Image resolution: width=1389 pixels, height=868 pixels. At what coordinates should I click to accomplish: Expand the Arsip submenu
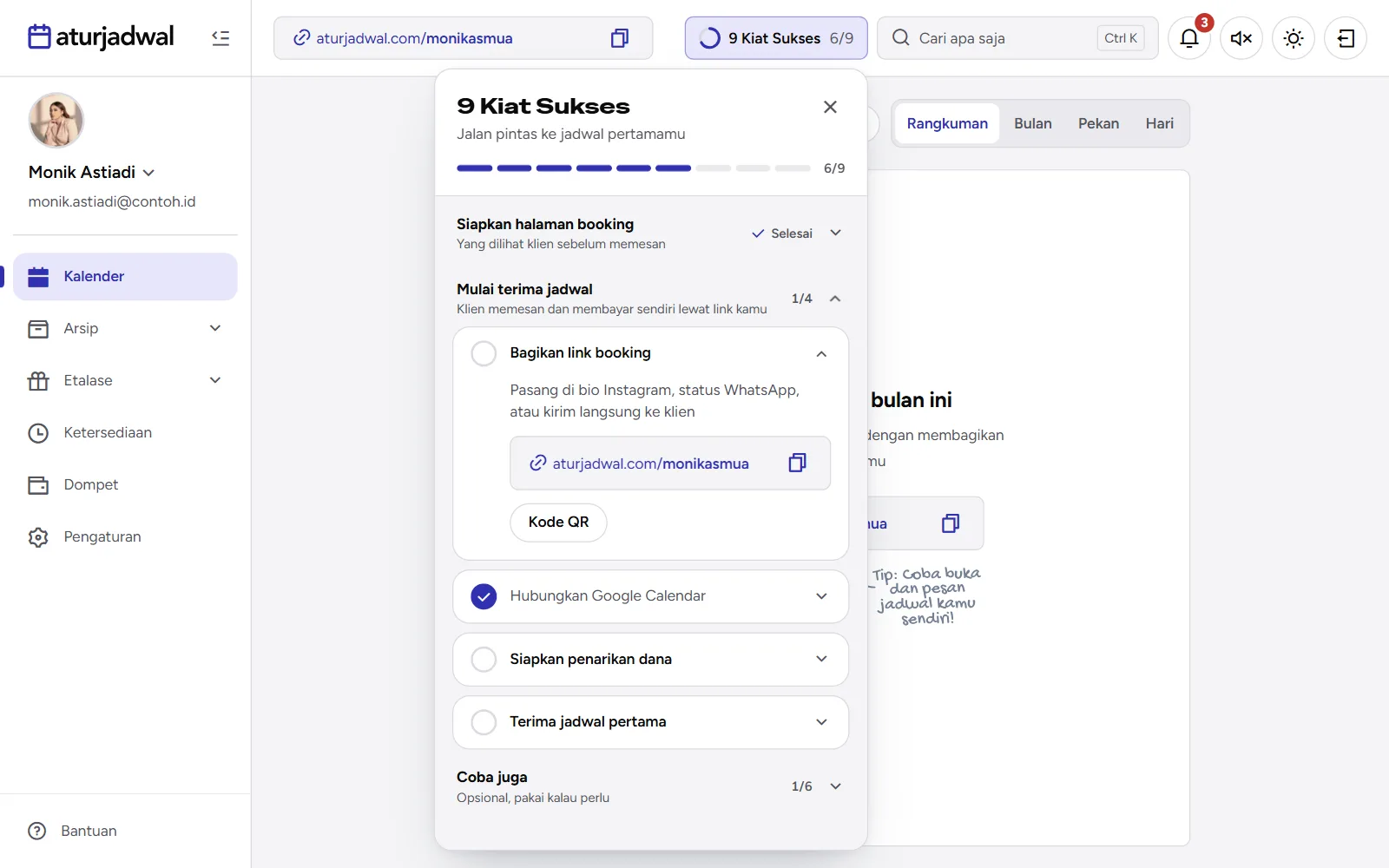click(x=215, y=328)
